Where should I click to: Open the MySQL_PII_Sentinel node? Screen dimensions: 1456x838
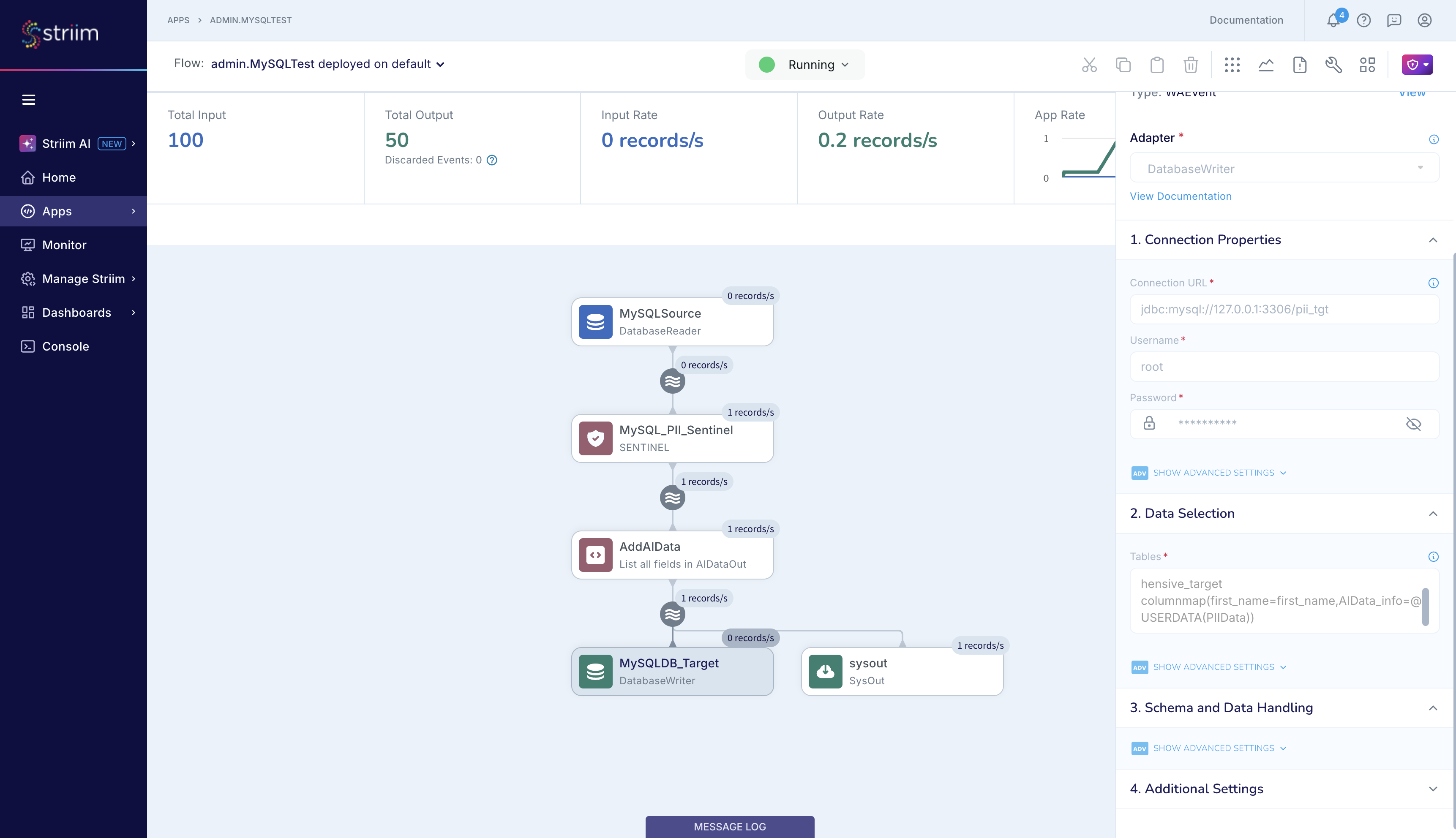pyautogui.click(x=673, y=438)
